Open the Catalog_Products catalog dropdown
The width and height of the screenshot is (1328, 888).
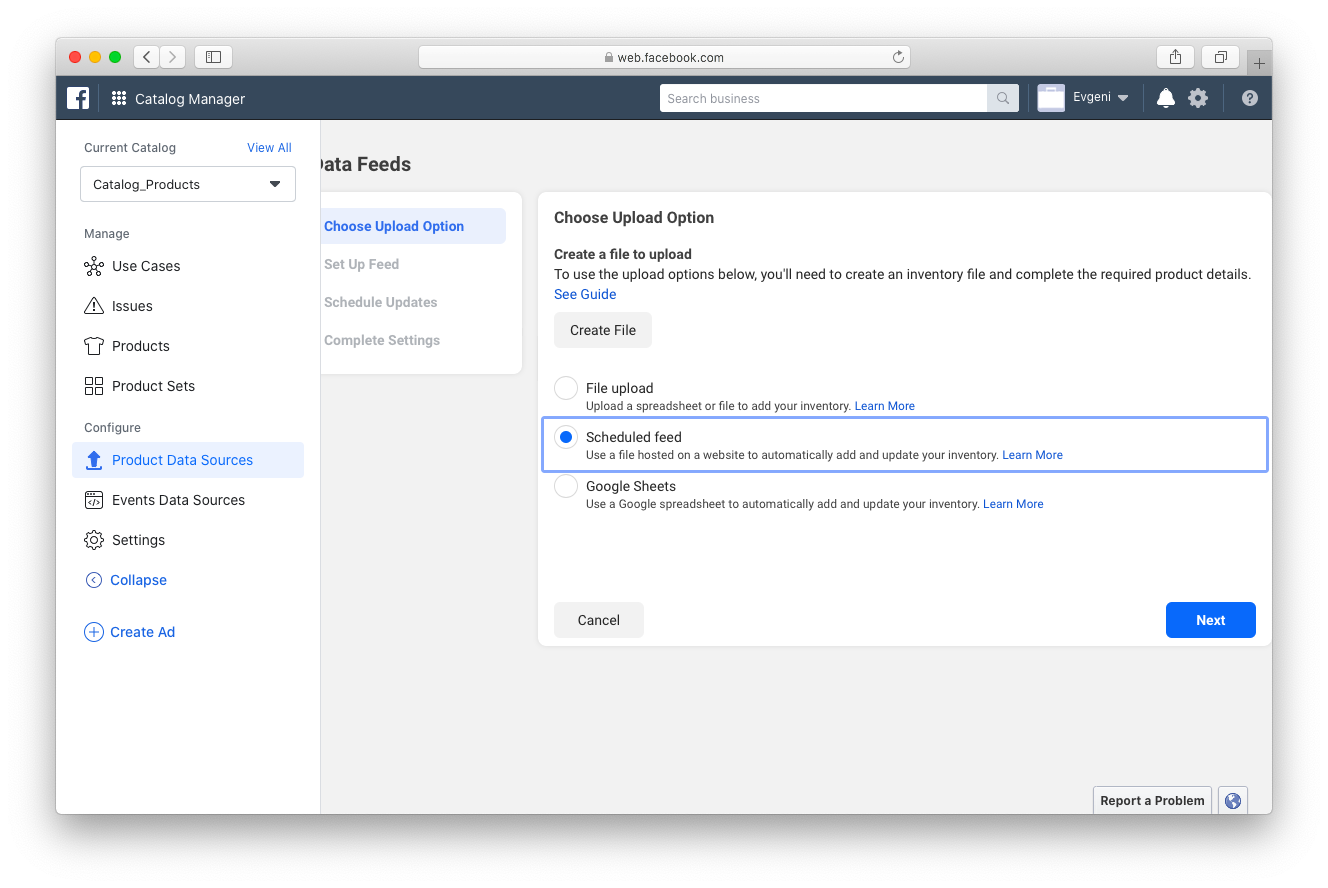point(188,184)
